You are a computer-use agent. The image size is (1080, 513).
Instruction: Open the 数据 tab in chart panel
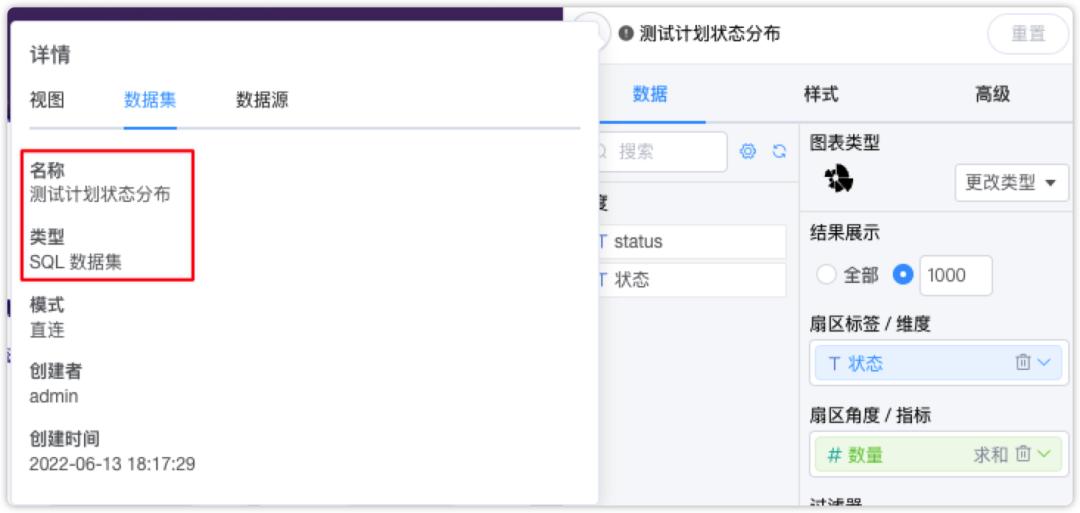point(650,94)
